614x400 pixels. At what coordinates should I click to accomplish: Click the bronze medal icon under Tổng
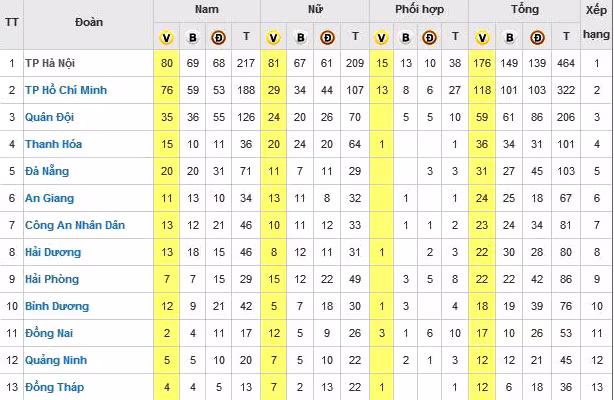pyautogui.click(x=537, y=38)
